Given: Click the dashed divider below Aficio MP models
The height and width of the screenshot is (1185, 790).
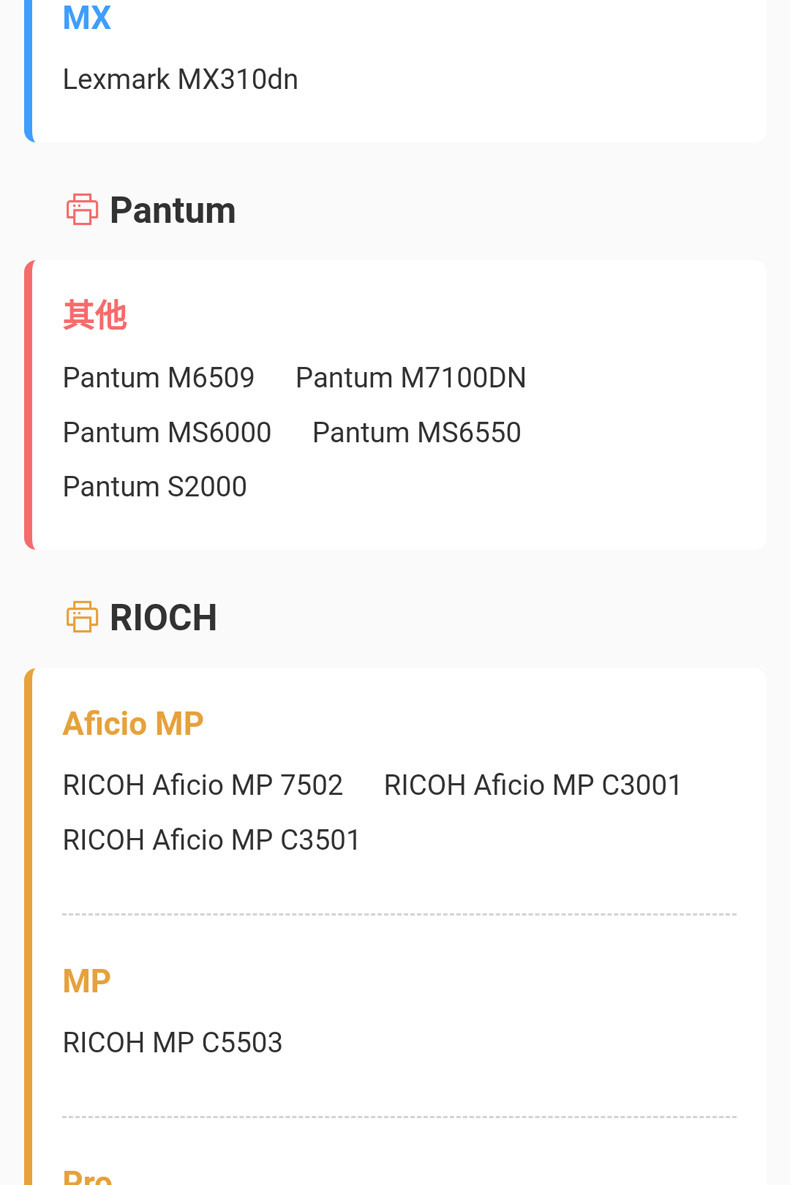Looking at the screenshot, I should click(x=399, y=914).
